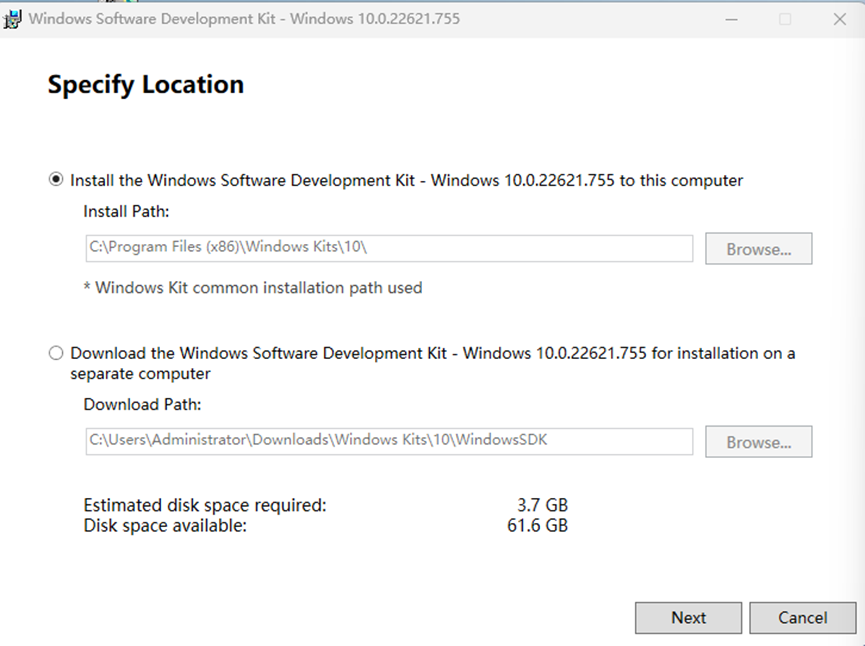
Task: Browse for the download path
Action: [x=759, y=442]
